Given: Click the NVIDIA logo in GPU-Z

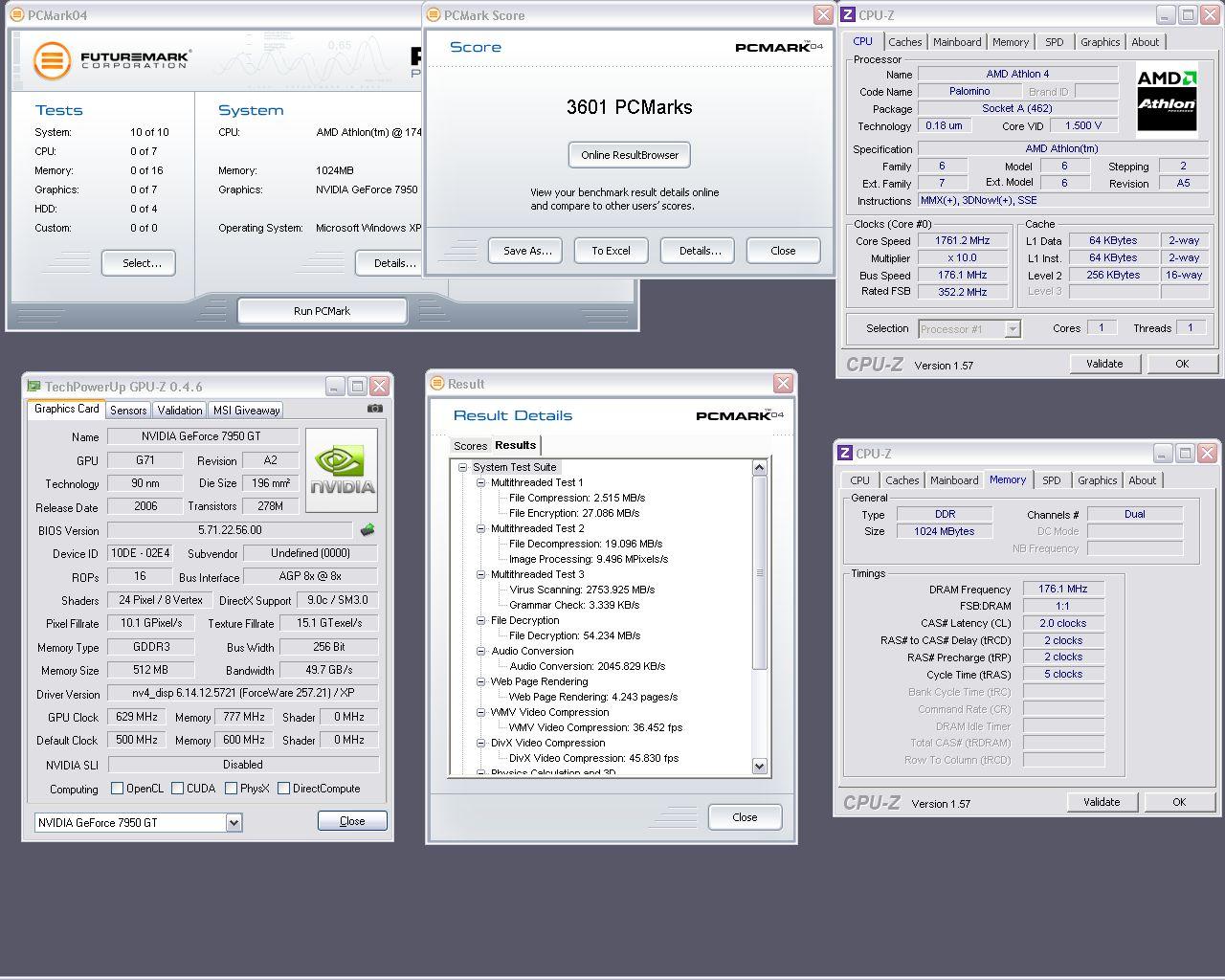Looking at the screenshot, I should pos(342,472).
